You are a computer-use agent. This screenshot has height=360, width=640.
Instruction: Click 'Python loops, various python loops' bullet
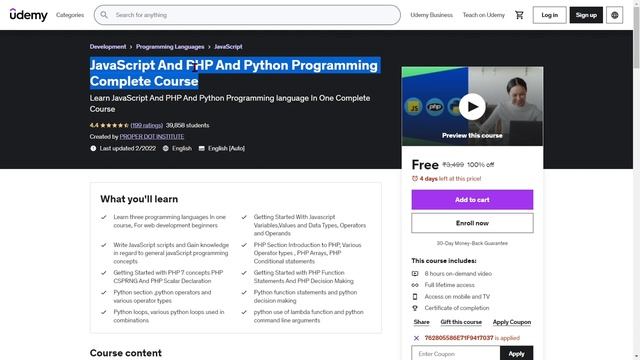[x=169, y=316]
